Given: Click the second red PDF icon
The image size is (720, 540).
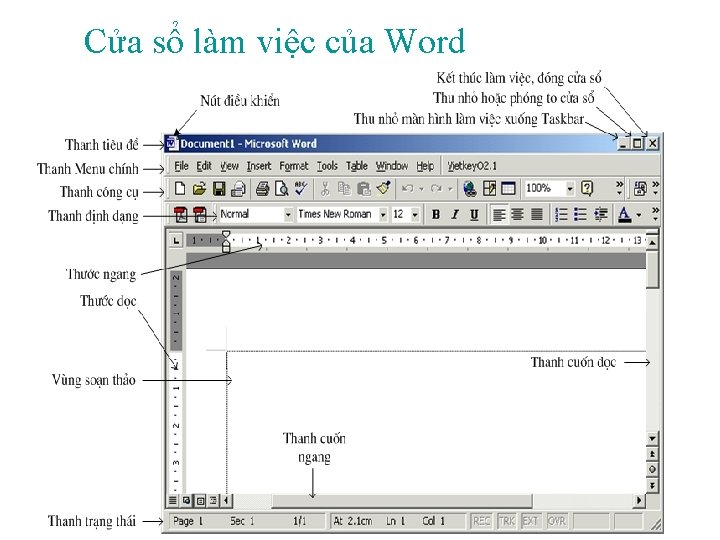Looking at the screenshot, I should click(200, 214).
